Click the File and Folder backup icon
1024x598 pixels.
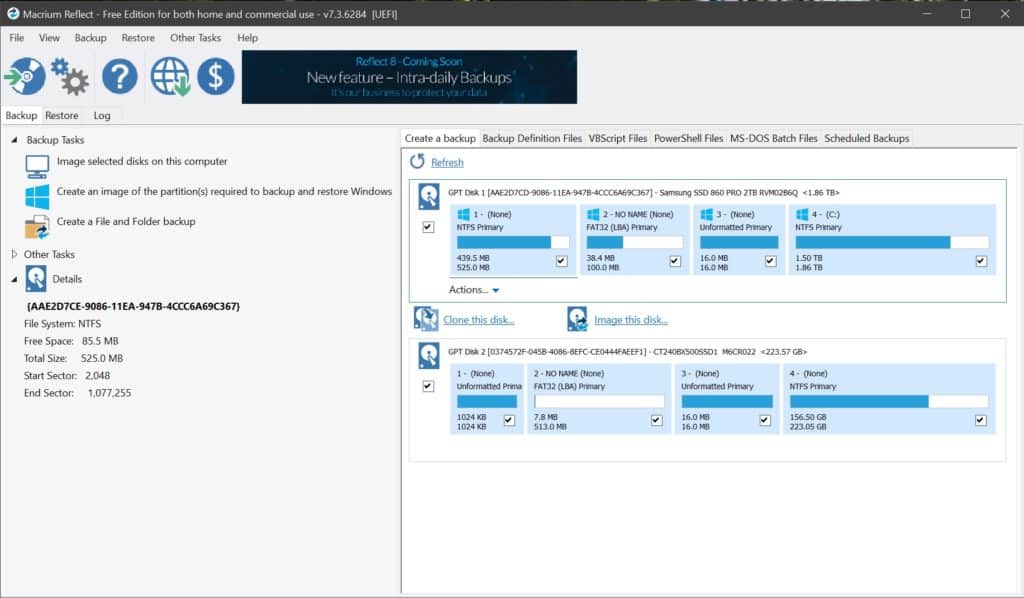(37, 227)
